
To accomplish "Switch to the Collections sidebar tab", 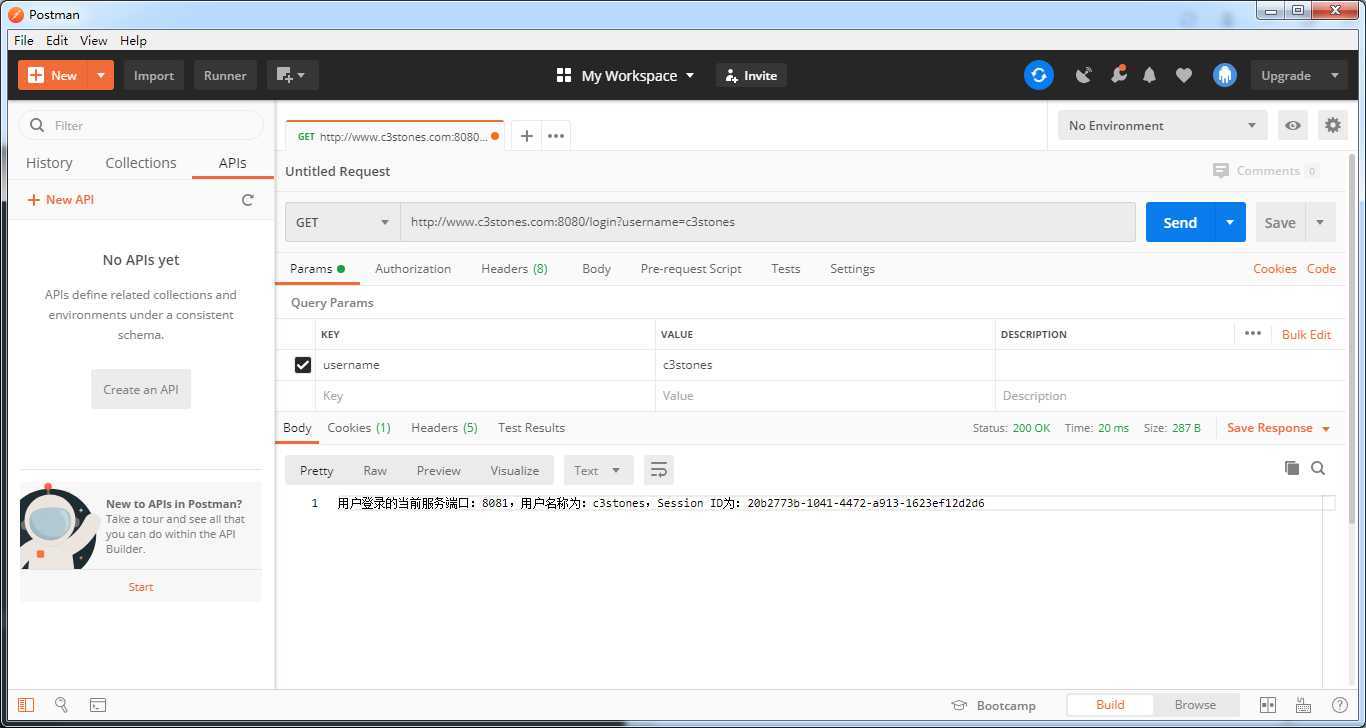I will [141, 163].
